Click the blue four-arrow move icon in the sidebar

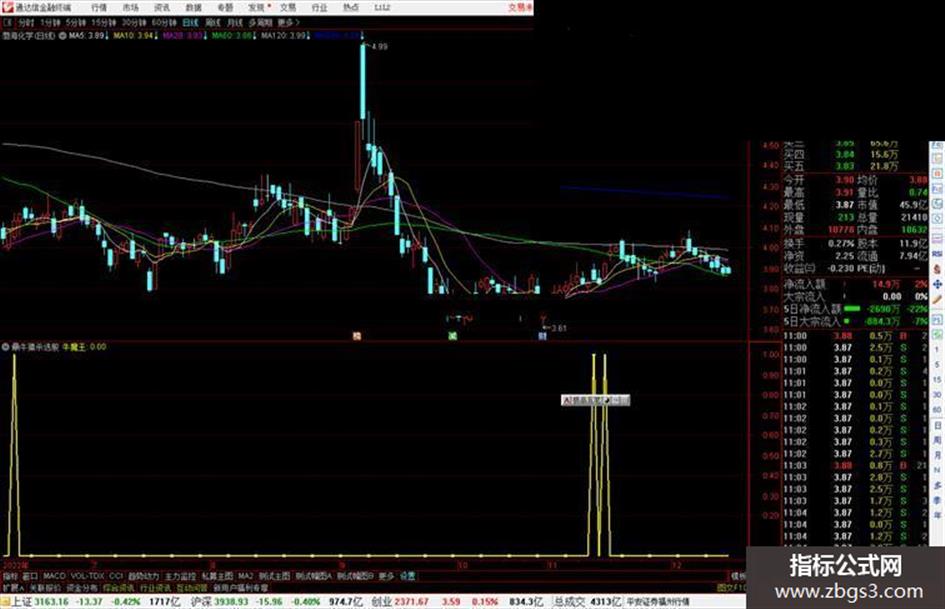937,284
